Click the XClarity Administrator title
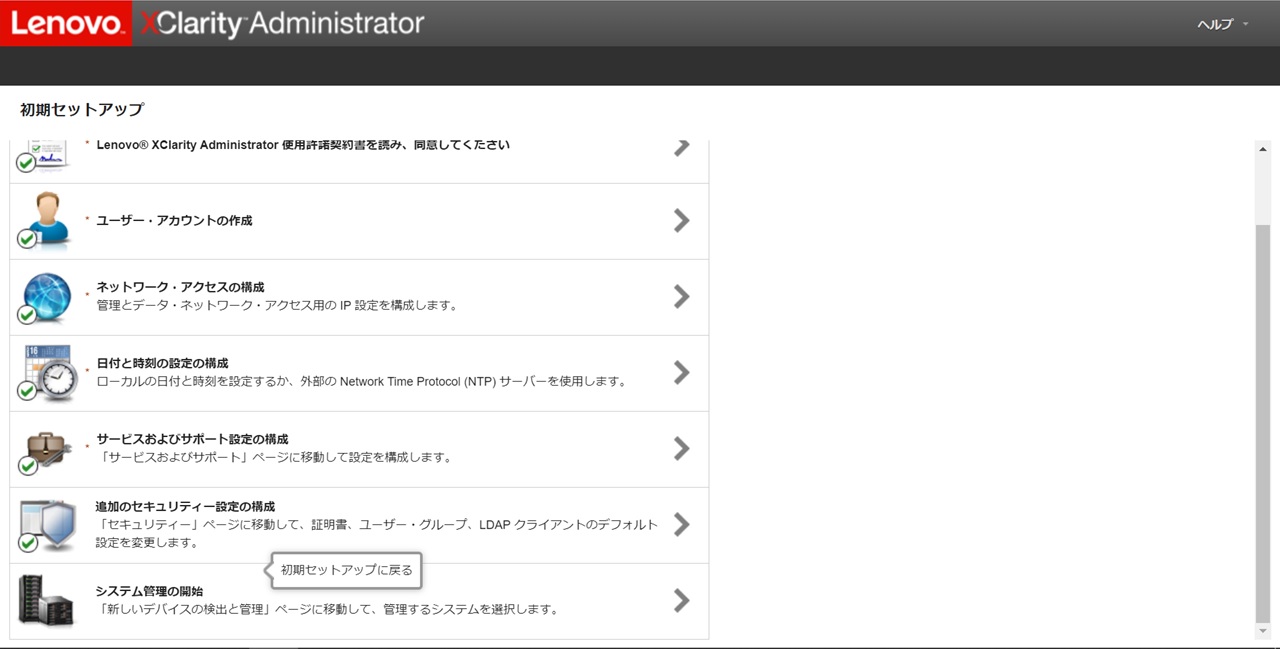Viewport: 1280px width, 649px height. pyautogui.click(x=282, y=23)
